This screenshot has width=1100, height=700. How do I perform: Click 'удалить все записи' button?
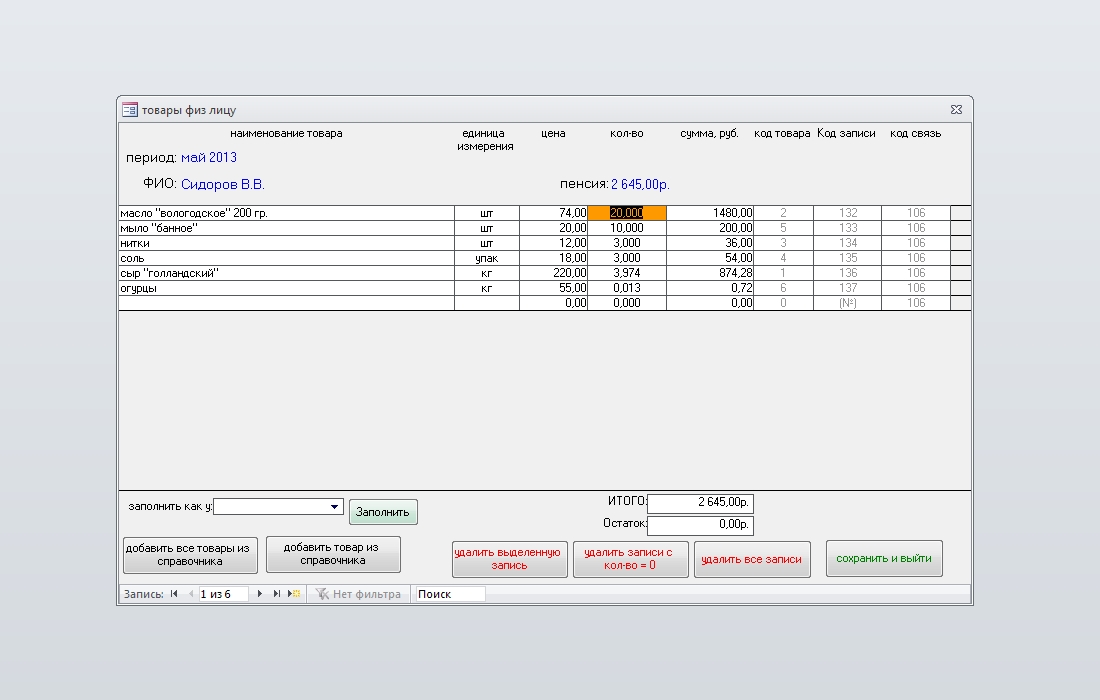[752, 559]
